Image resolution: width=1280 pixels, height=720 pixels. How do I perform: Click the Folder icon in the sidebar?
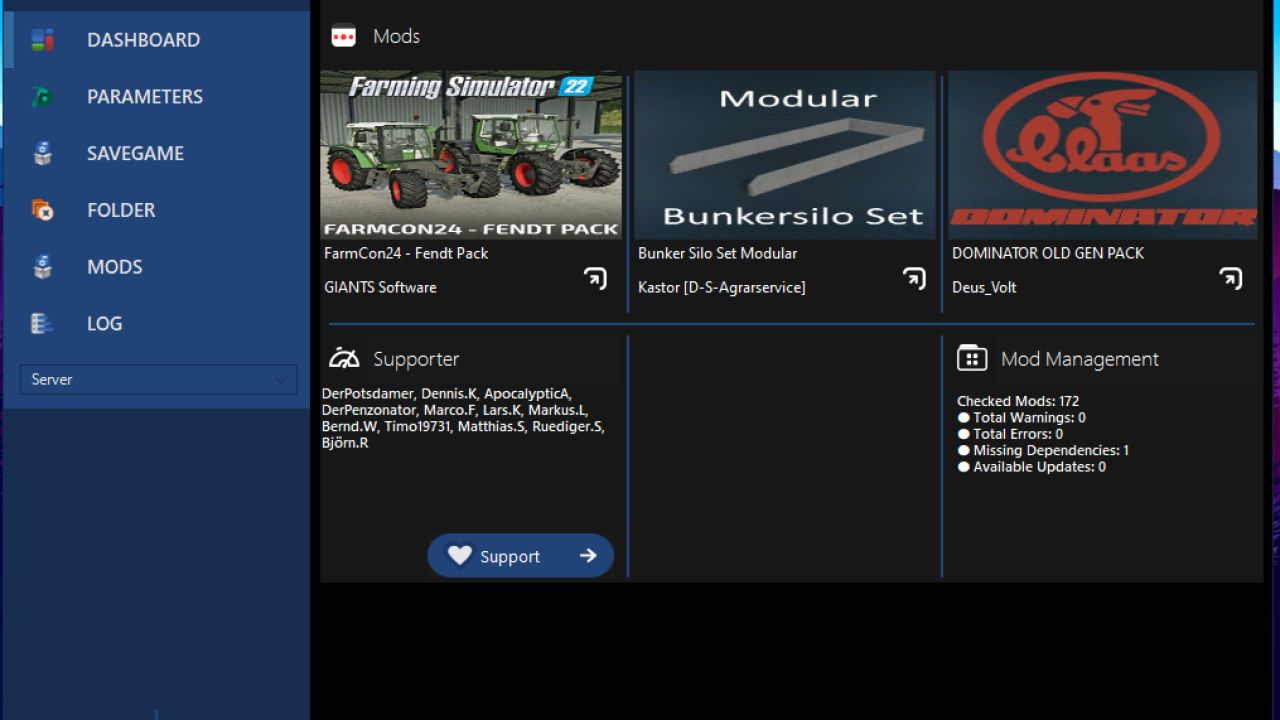(x=42, y=210)
